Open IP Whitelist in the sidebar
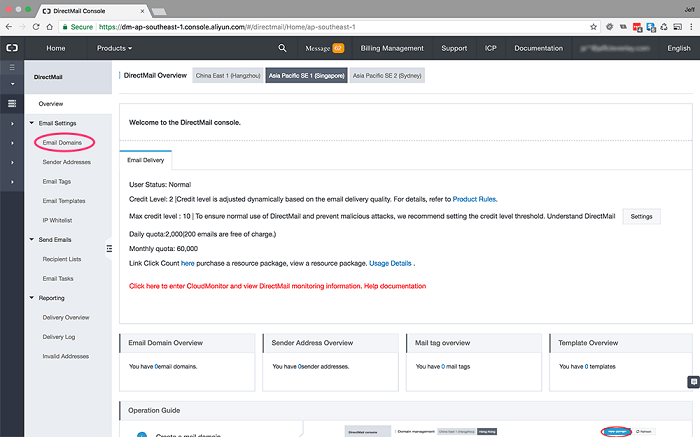The height and width of the screenshot is (437, 700). [x=57, y=220]
